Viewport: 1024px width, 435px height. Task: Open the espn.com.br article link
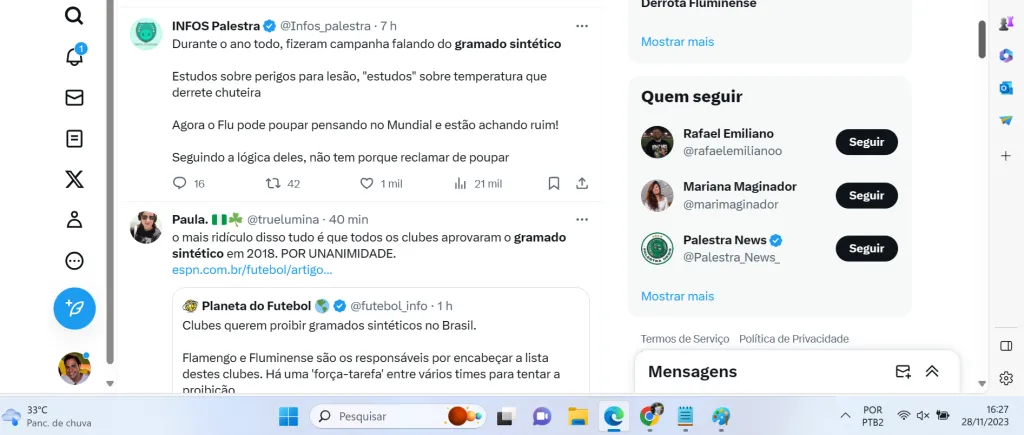(252, 270)
